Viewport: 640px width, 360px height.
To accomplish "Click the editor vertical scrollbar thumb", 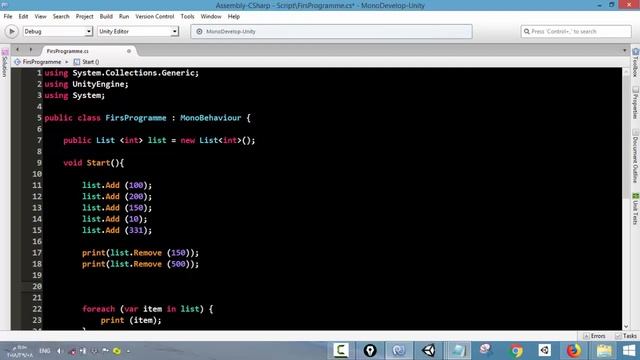I will click(626, 137).
